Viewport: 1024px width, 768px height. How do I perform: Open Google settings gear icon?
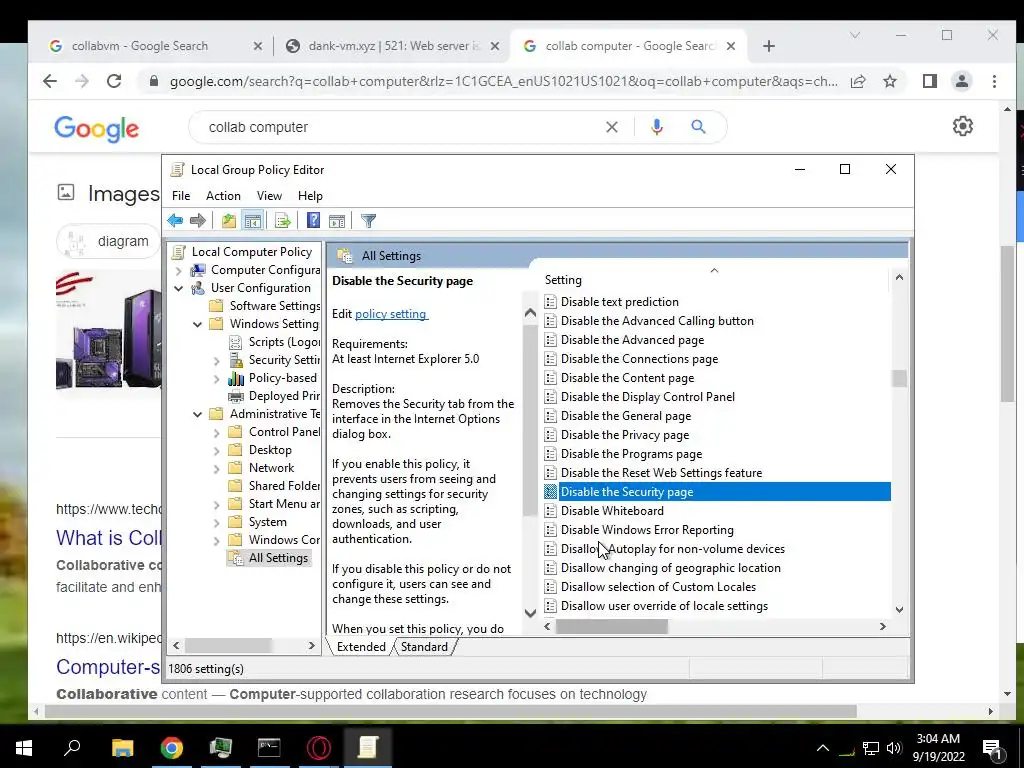point(963,126)
